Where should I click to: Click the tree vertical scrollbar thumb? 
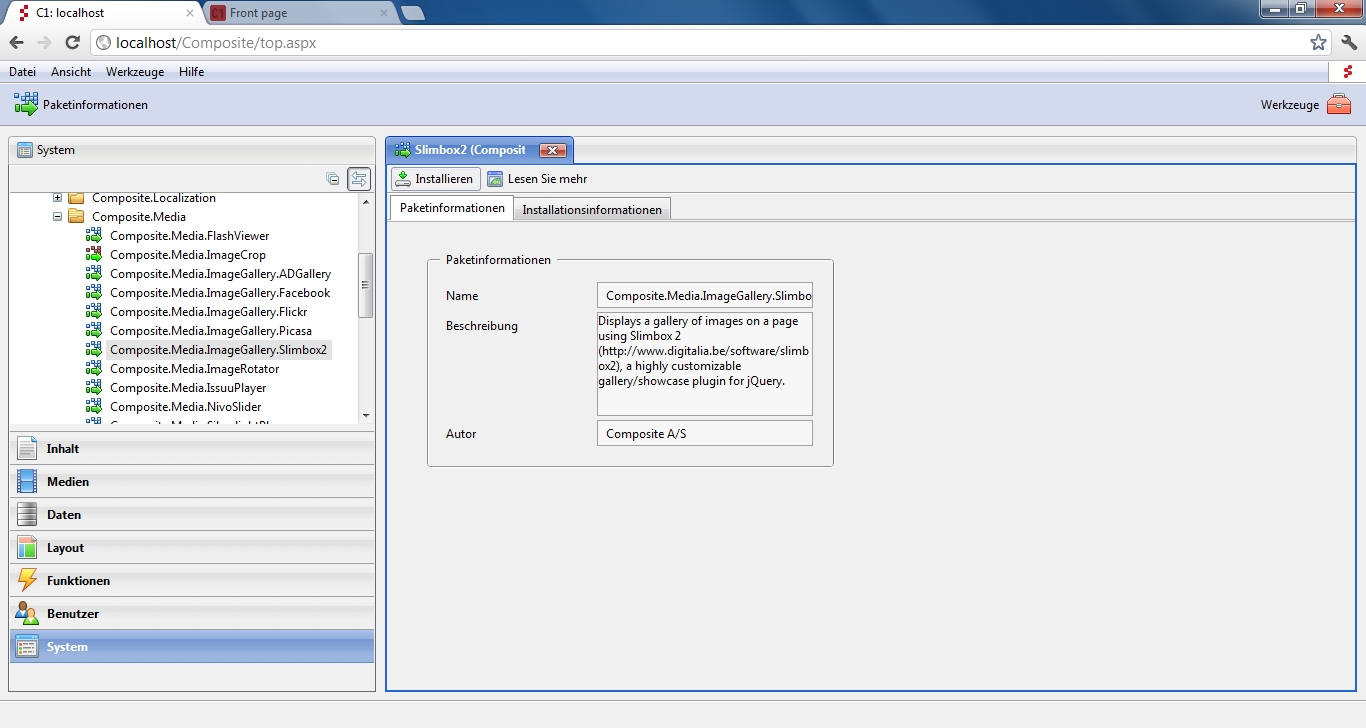365,284
